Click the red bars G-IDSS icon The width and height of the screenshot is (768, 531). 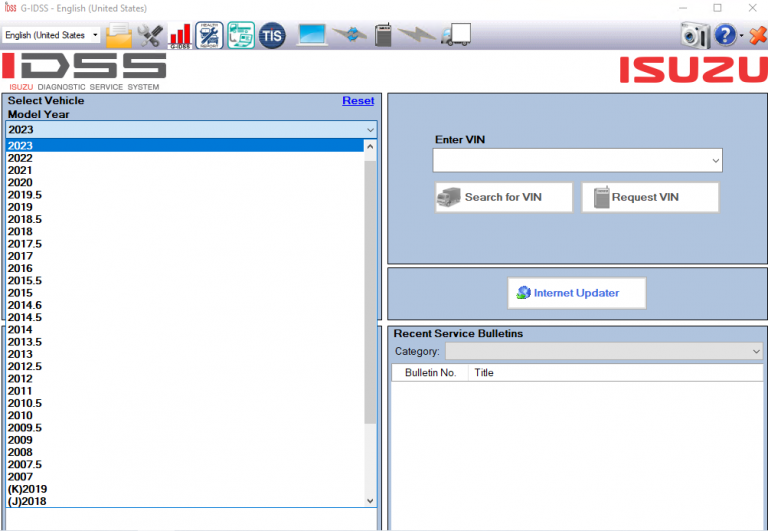[180, 35]
